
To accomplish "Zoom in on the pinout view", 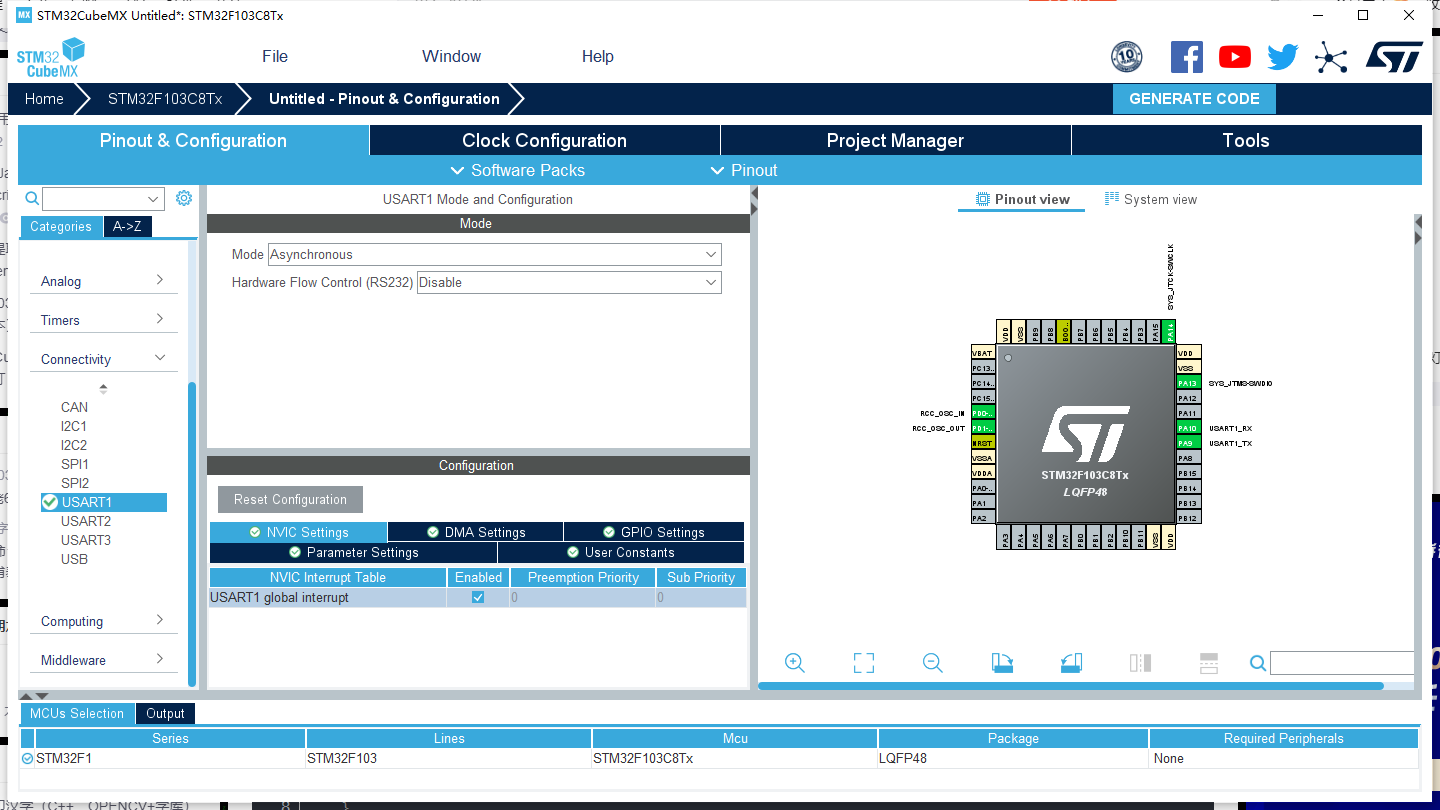I will click(x=795, y=662).
